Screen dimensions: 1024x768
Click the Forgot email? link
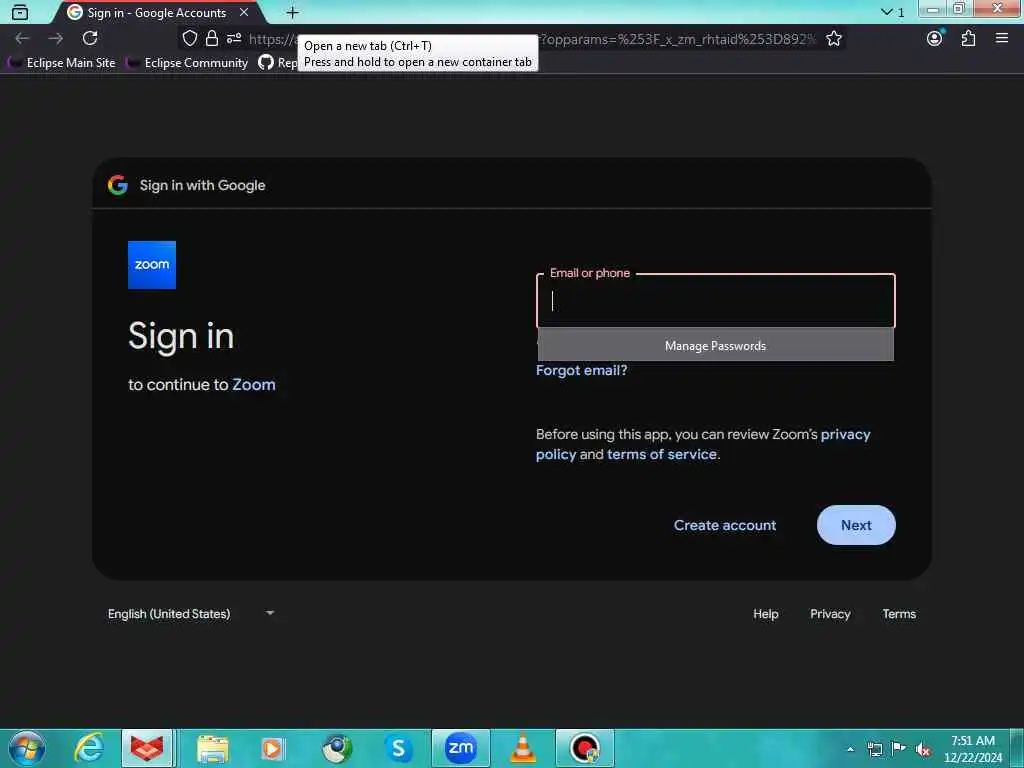(581, 370)
